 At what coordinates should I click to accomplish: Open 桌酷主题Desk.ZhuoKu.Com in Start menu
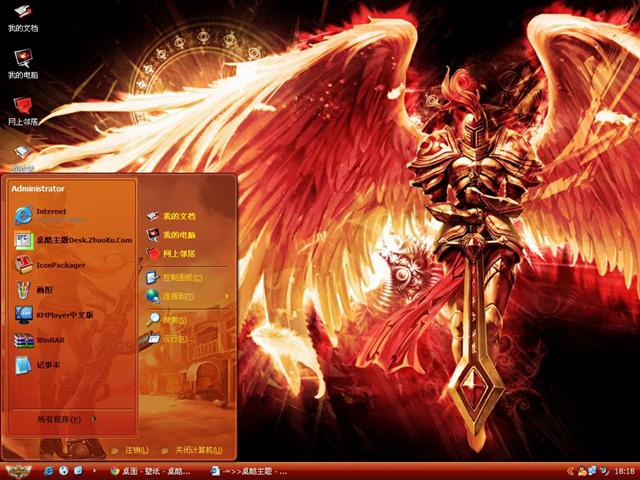pyautogui.click(x=73, y=240)
